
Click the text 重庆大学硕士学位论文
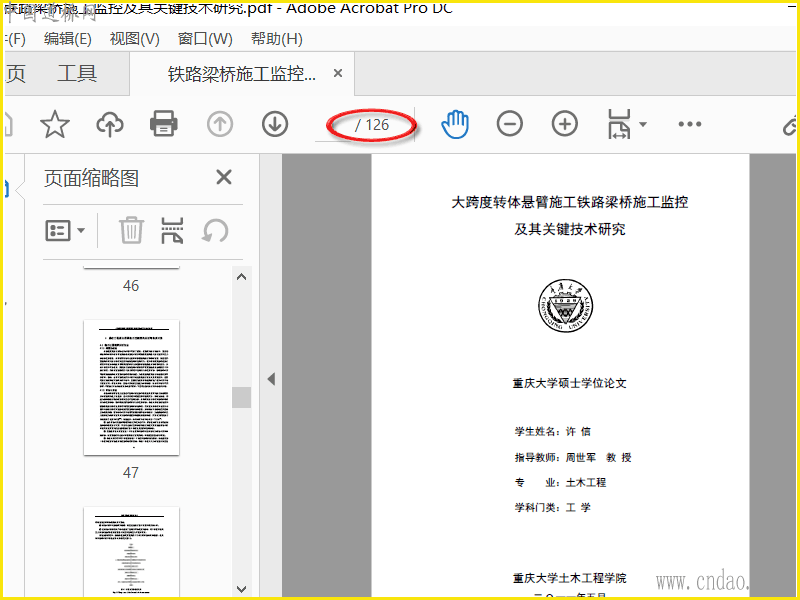569,383
